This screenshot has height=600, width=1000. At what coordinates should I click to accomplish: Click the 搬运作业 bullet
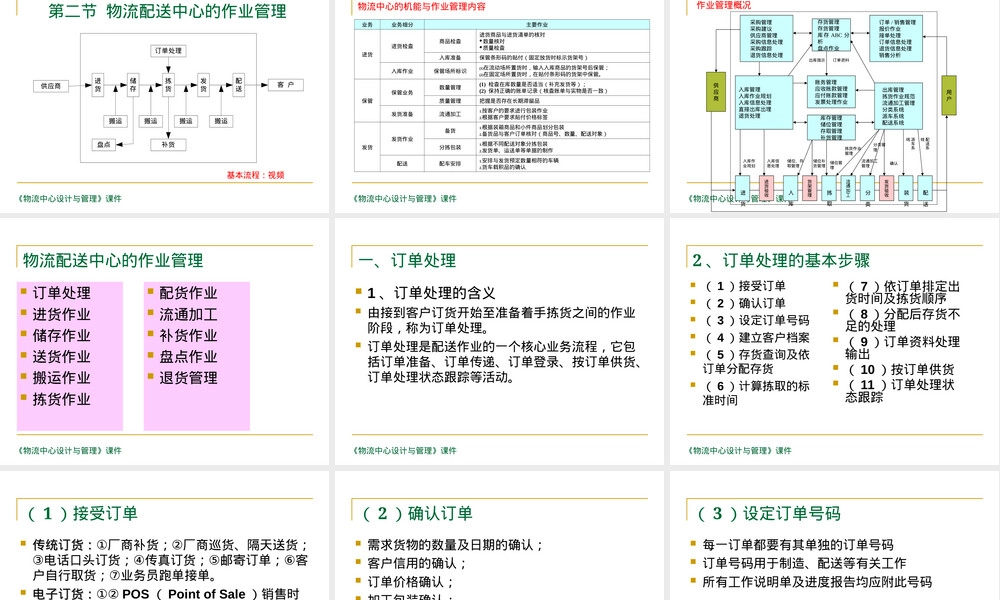[x=61, y=377]
